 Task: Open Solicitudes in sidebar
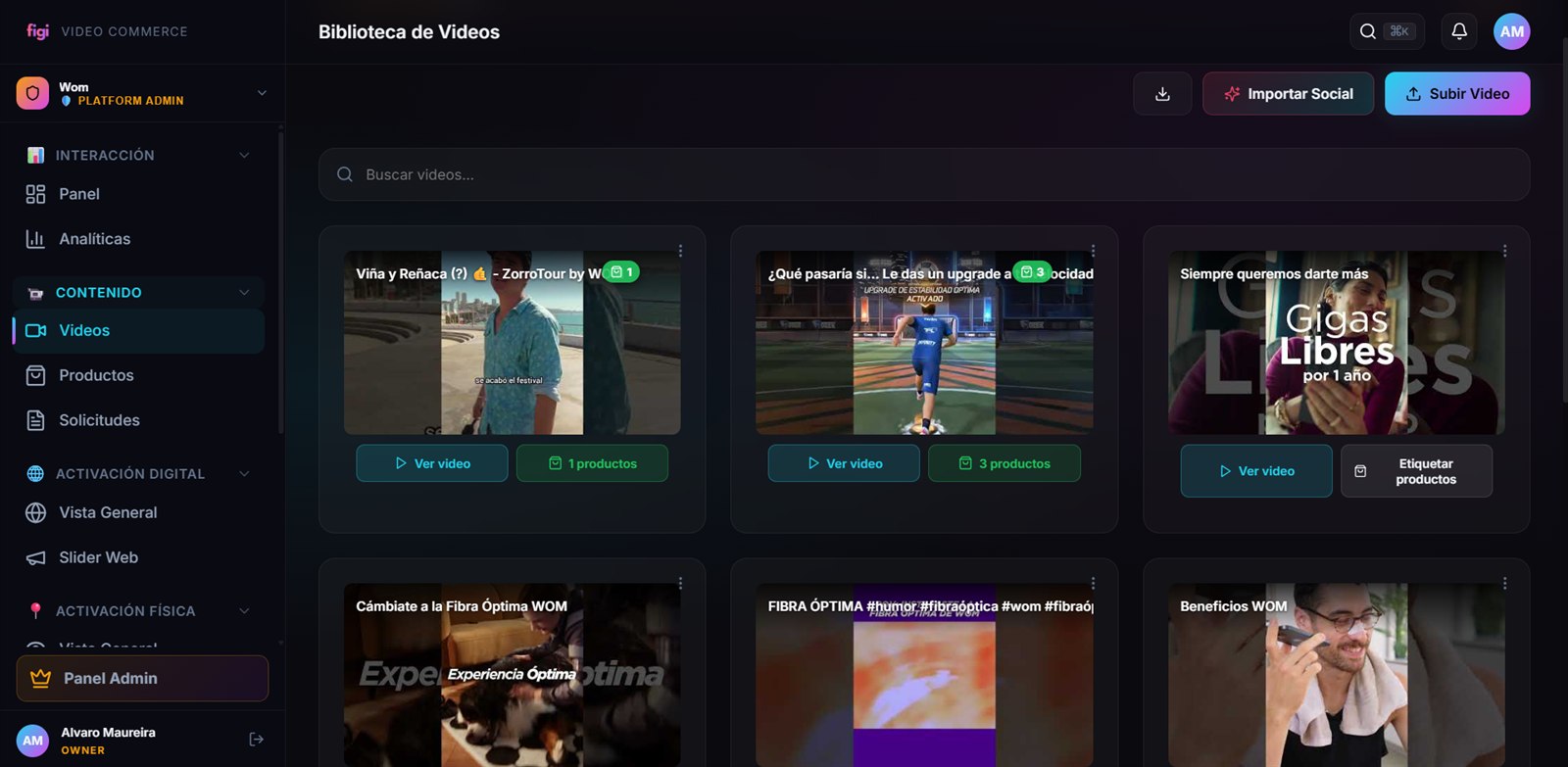[x=138, y=420]
